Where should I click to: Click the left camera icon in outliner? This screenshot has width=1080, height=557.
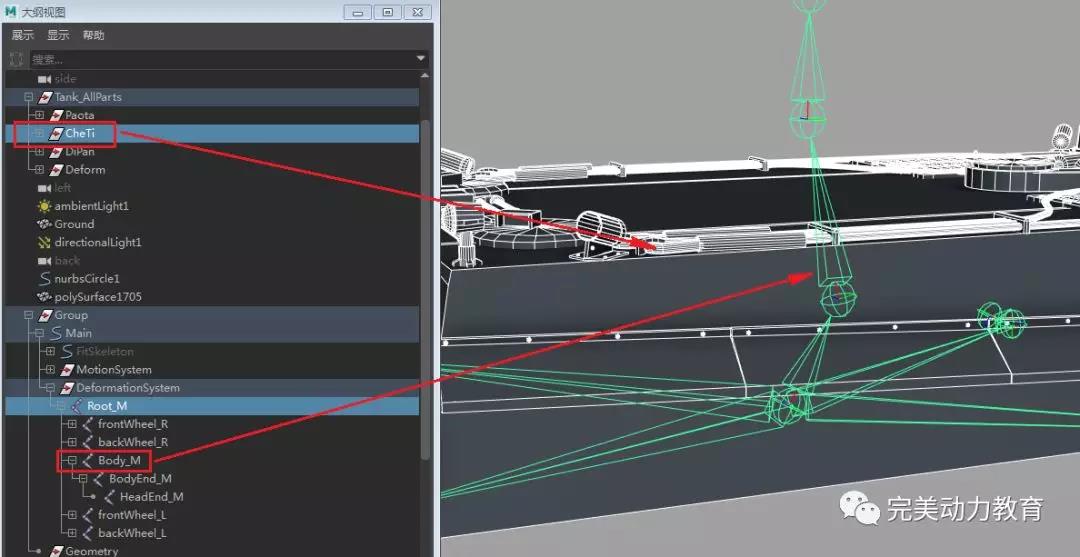(x=44, y=188)
